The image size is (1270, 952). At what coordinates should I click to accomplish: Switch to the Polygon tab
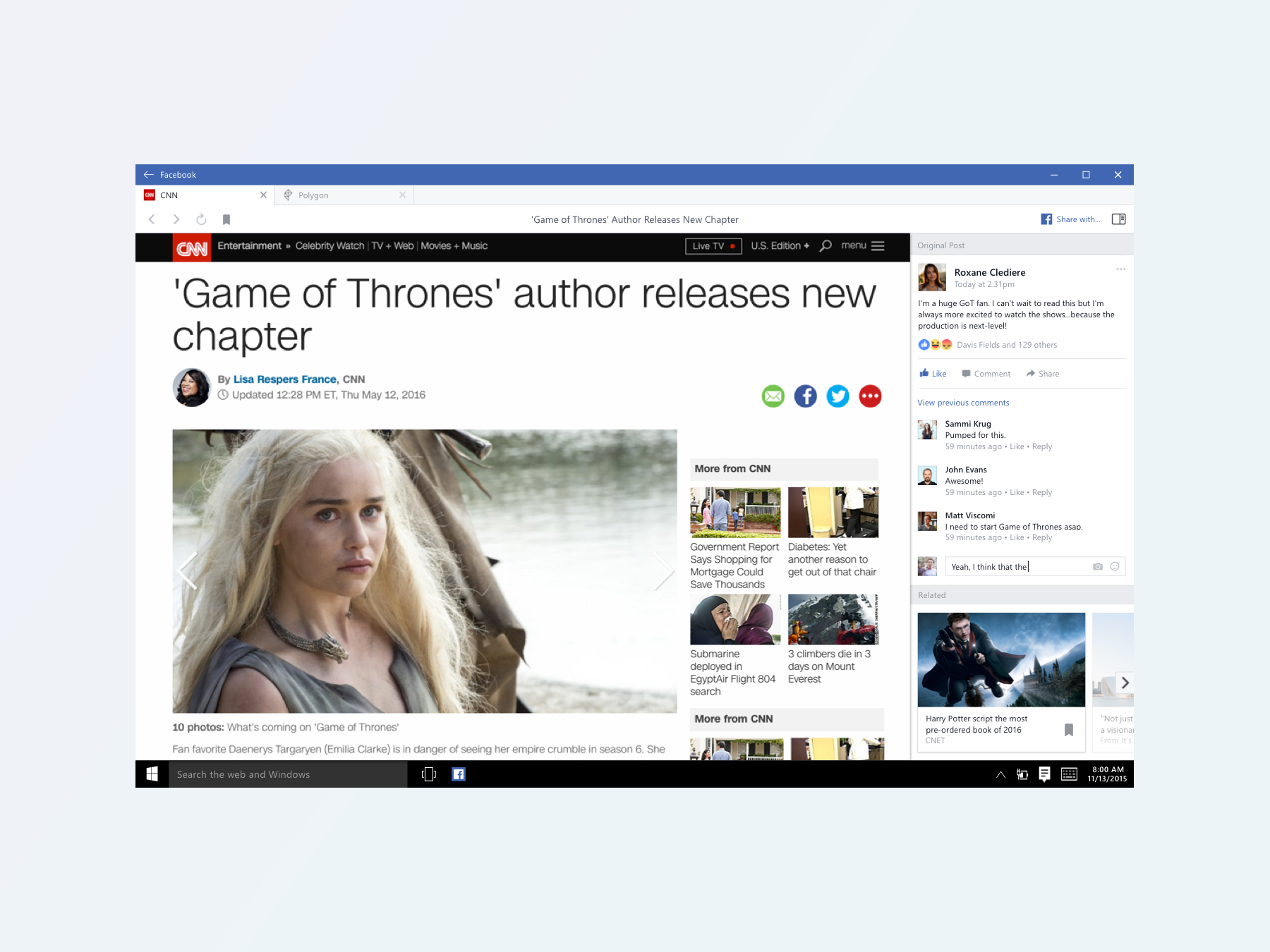point(313,195)
